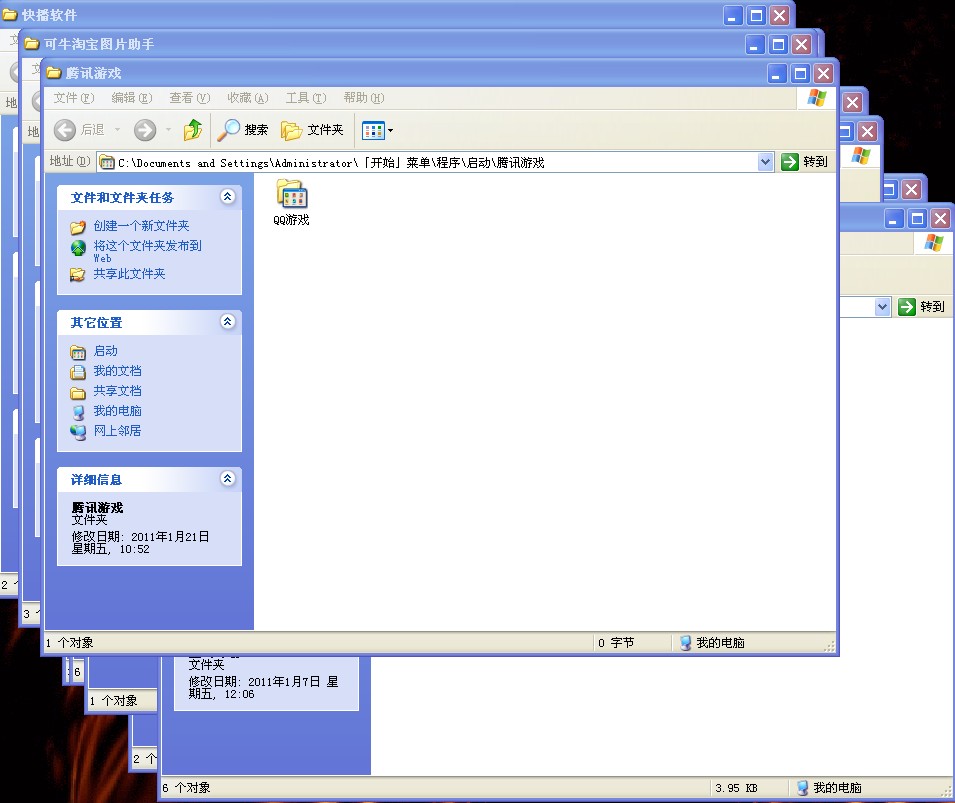The width and height of the screenshot is (955, 803).
Task: Click the 我的文档 icon in other places
Action: [78, 372]
